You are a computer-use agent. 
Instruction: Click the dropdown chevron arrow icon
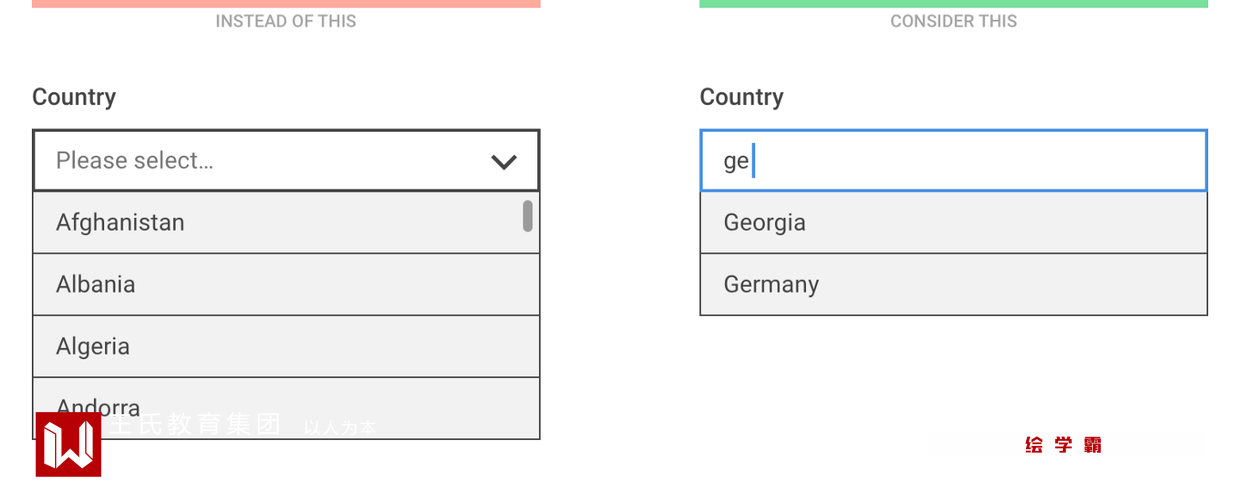(504, 161)
